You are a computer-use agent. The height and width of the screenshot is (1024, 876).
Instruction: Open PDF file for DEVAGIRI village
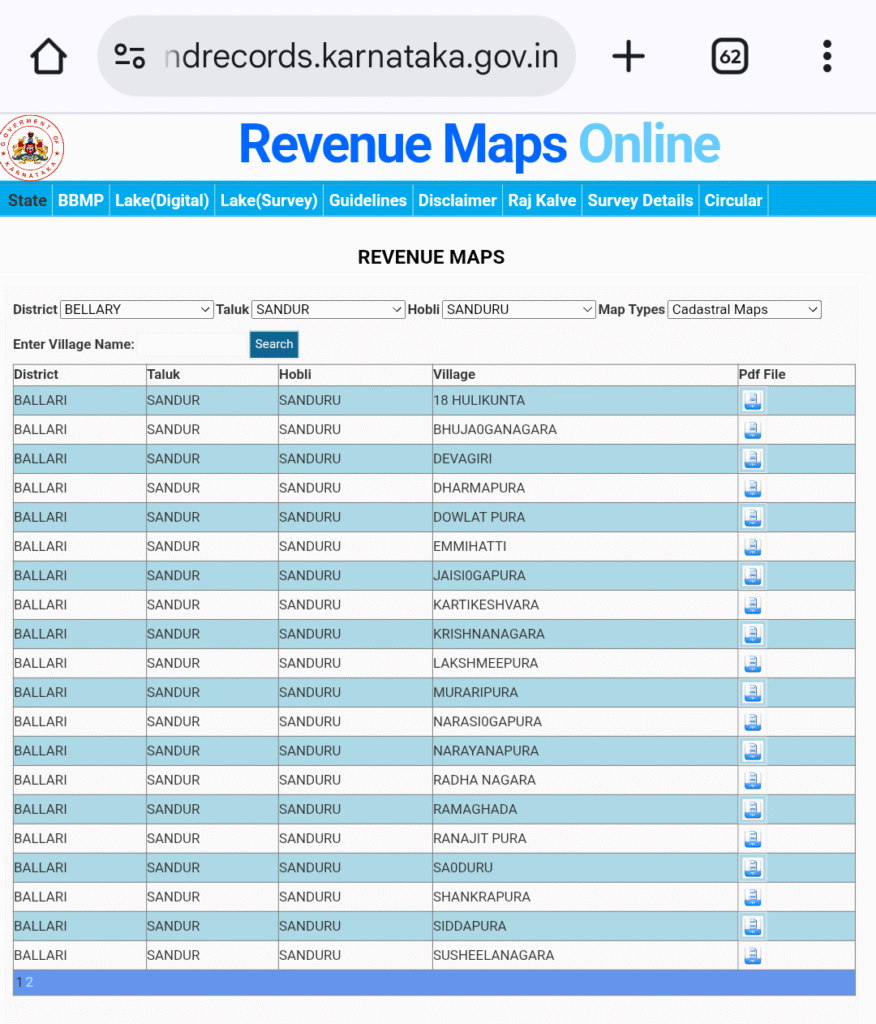pos(753,459)
